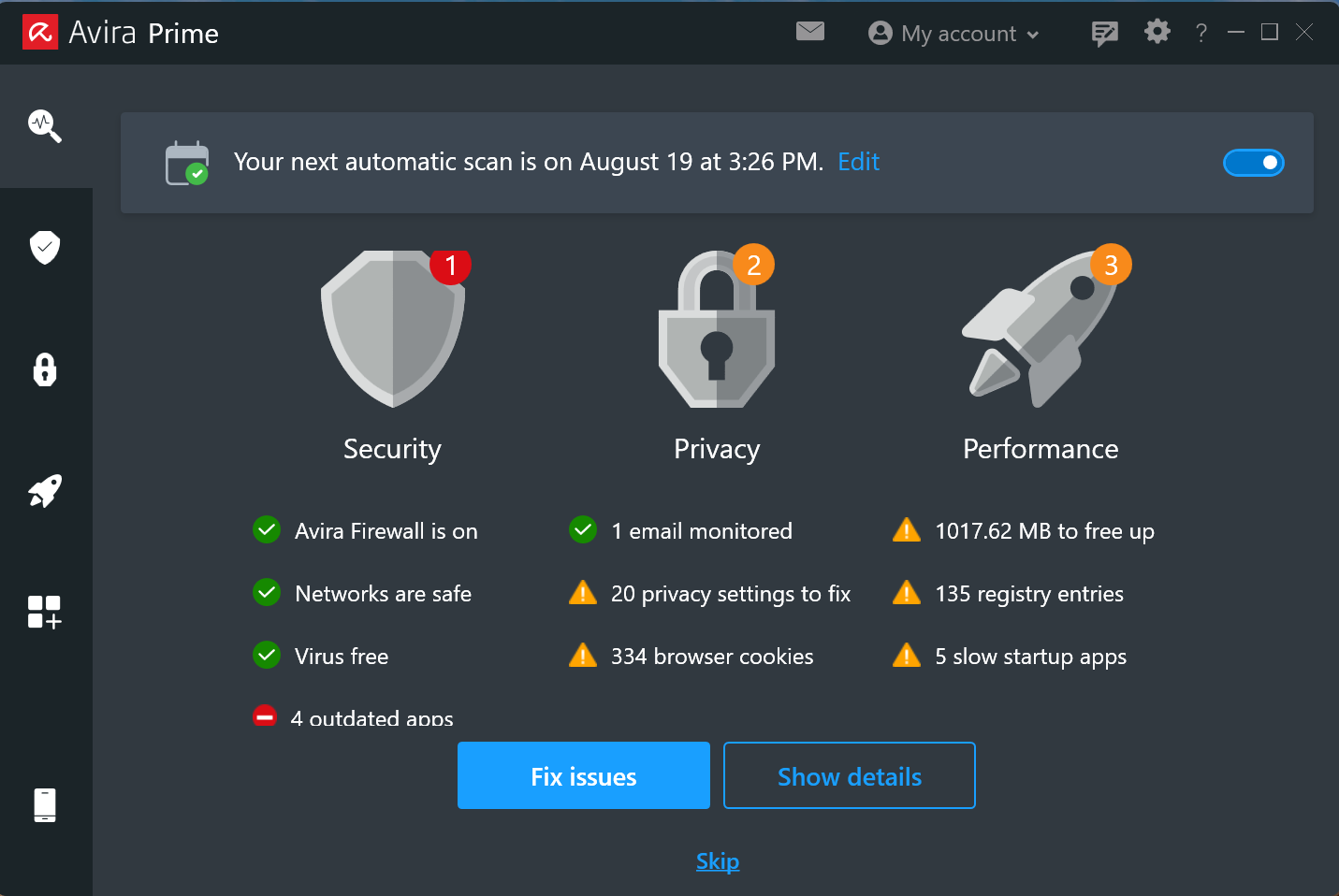1339x896 pixels.
Task: Click the user avatar icon in My account
Action: [881, 33]
